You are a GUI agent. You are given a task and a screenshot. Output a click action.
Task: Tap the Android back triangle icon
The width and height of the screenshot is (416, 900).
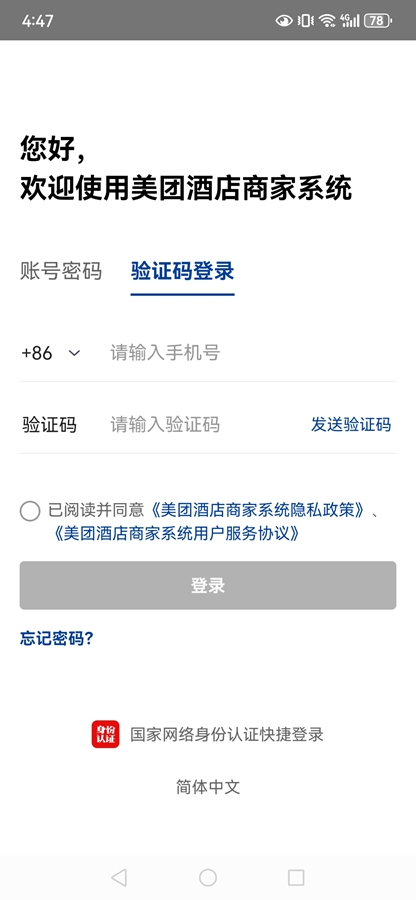coord(119,877)
